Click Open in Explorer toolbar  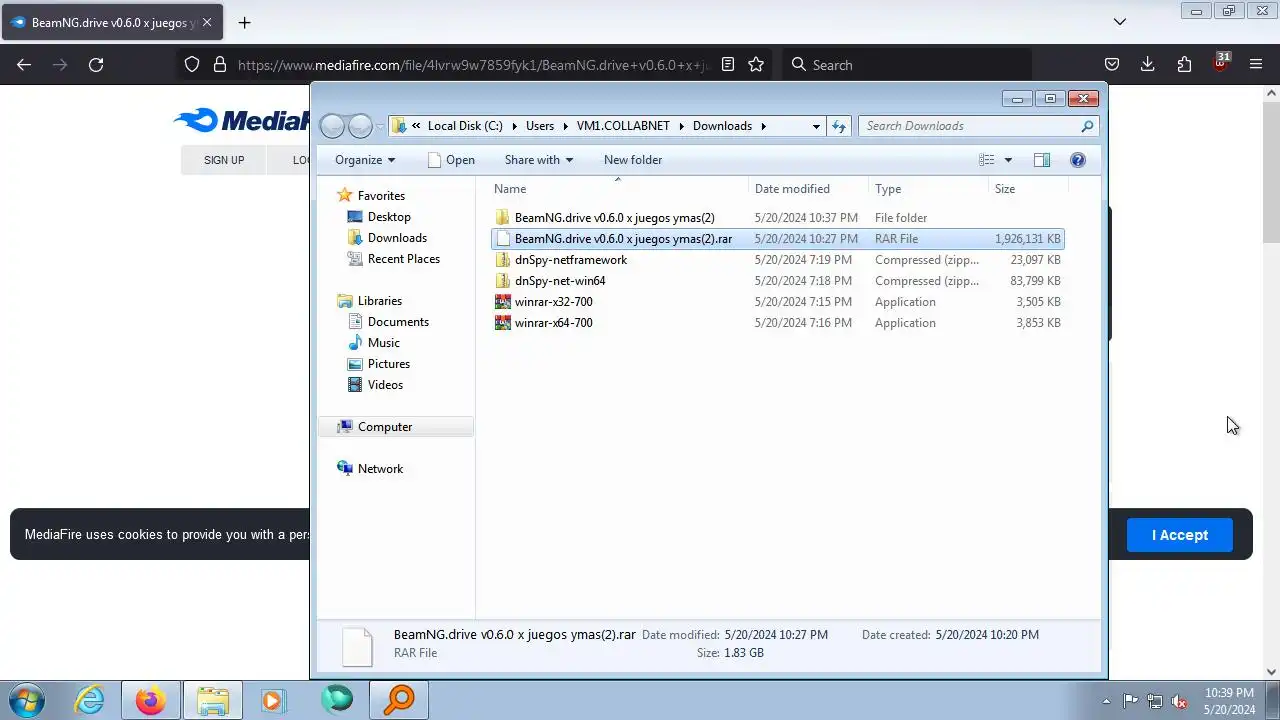tap(451, 160)
